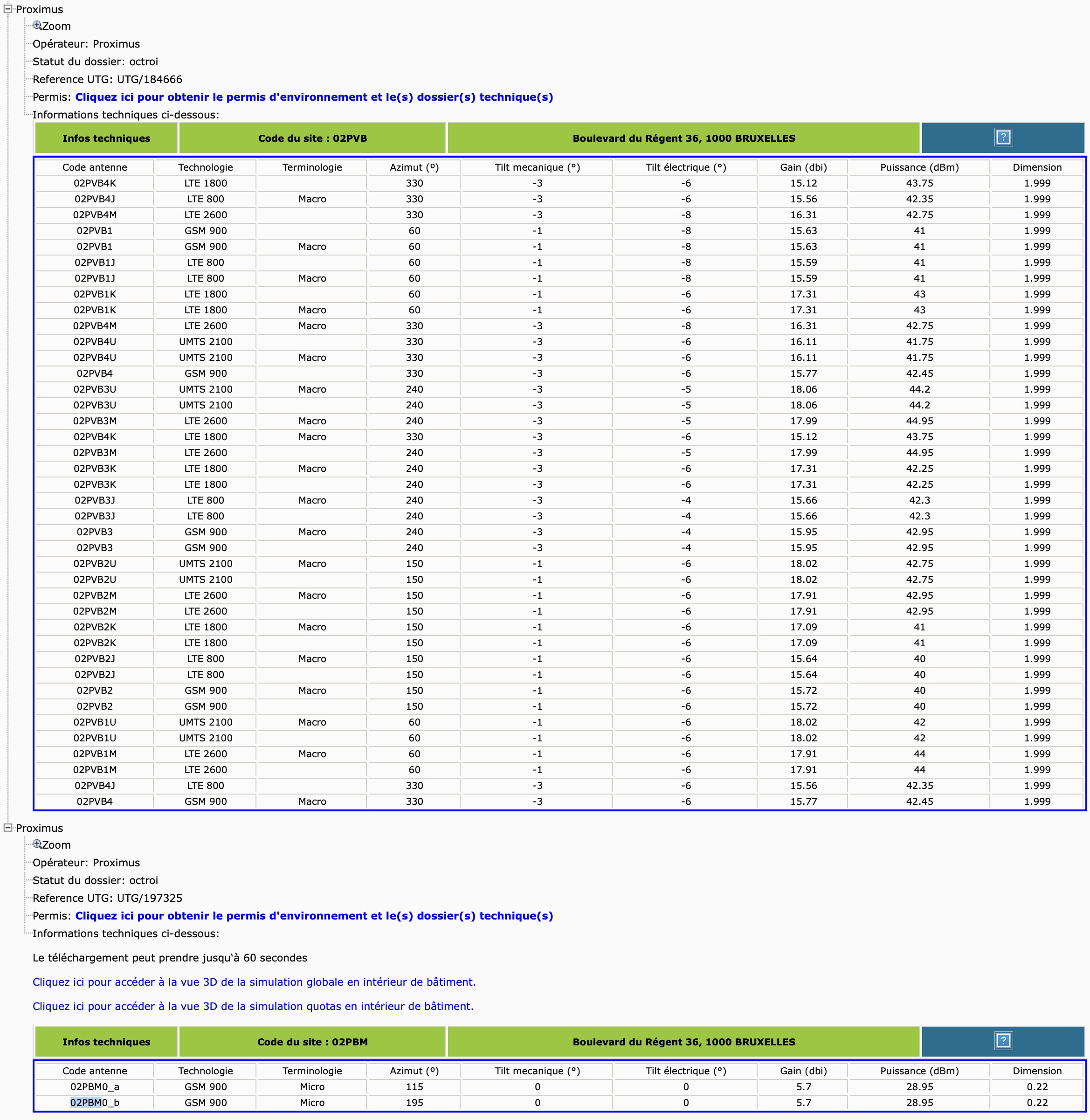Screen dimensions: 1090x1120
Task: Select the 'Reference UTG: UTG/197325' tree row
Action: point(108,898)
